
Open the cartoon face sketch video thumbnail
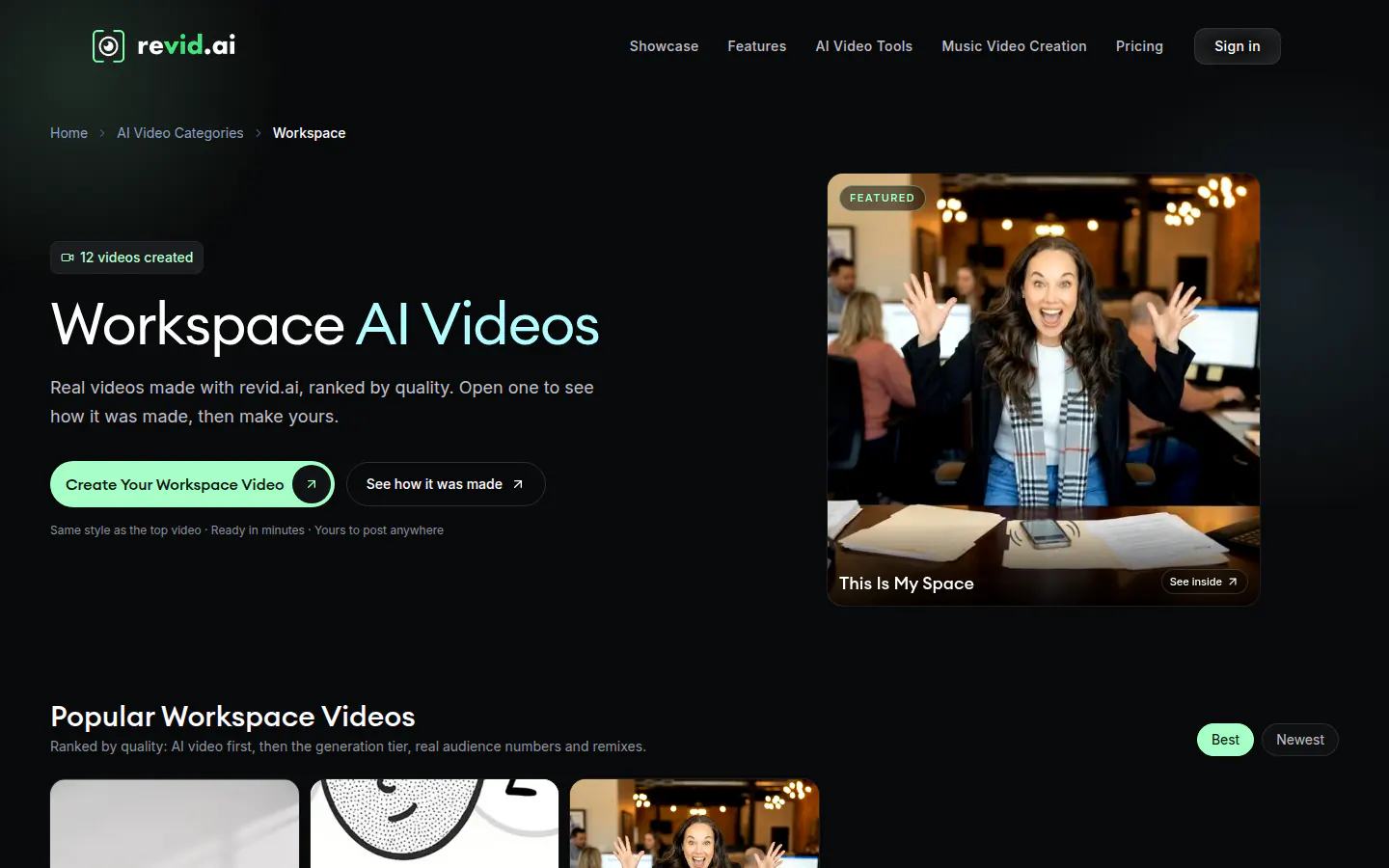(434, 824)
